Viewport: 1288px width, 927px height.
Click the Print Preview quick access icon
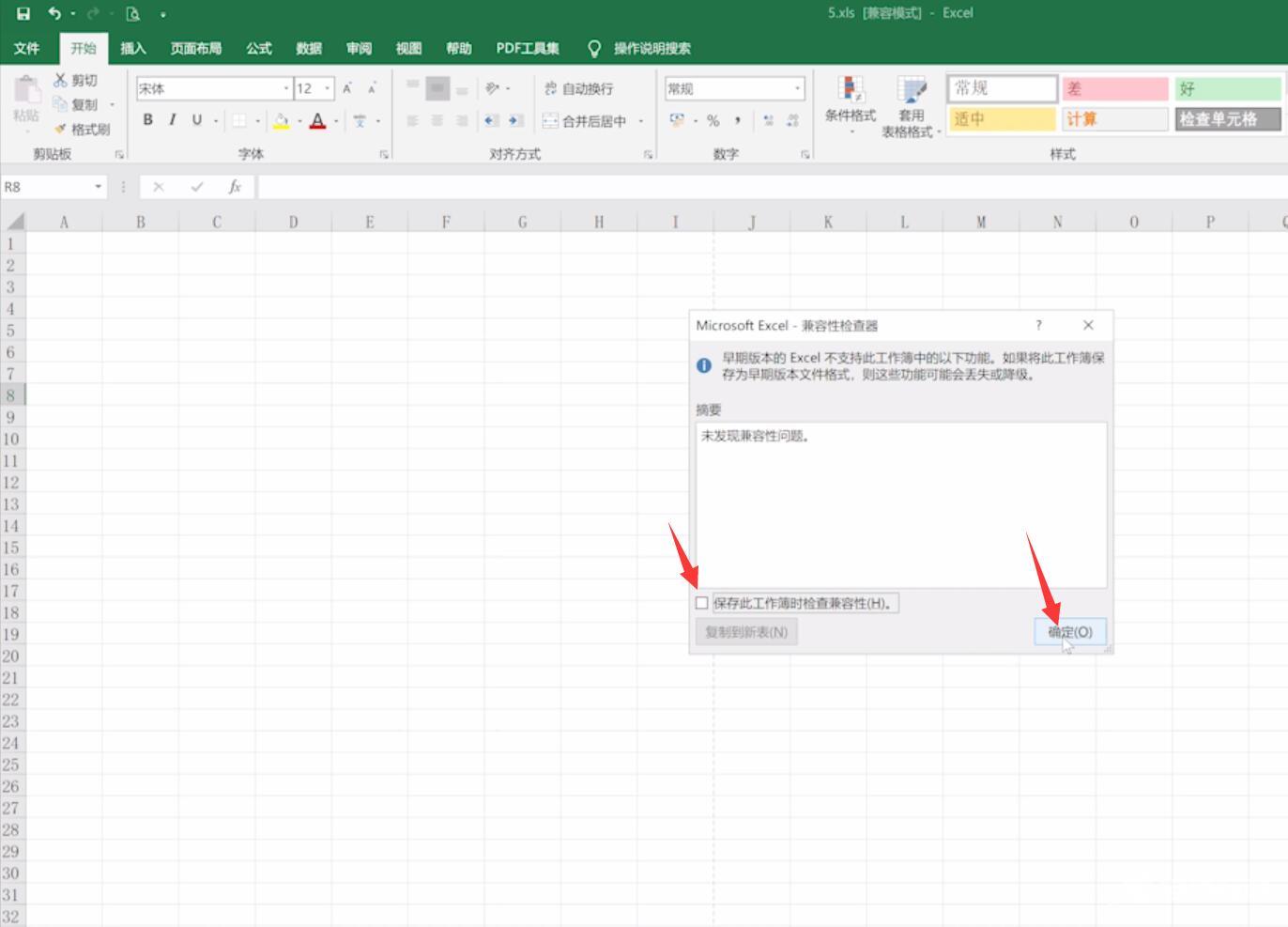(x=133, y=14)
